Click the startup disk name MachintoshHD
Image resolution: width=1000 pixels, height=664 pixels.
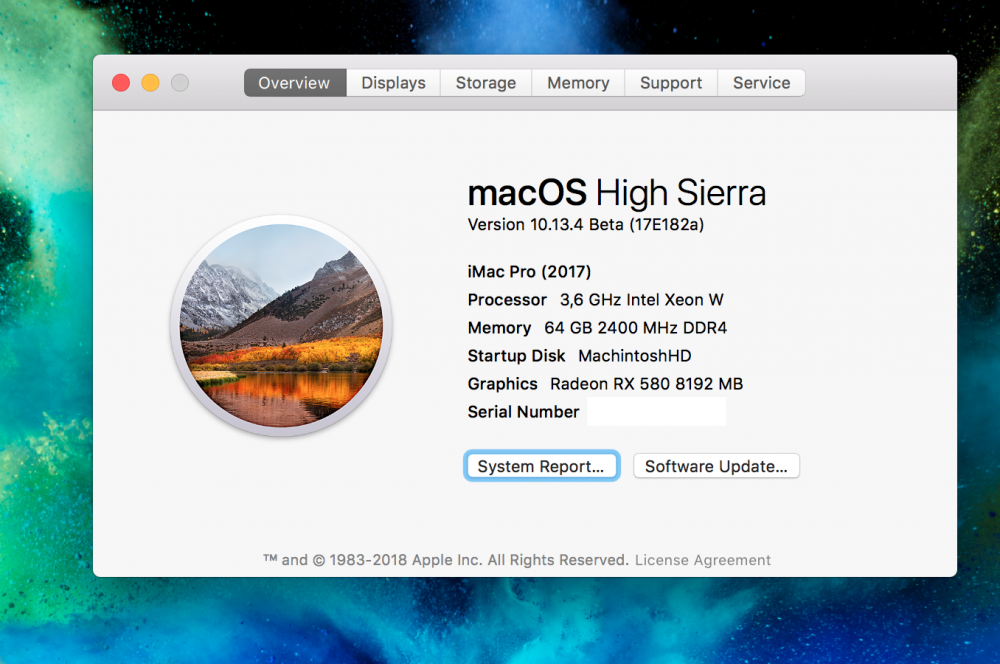pyautogui.click(x=635, y=356)
